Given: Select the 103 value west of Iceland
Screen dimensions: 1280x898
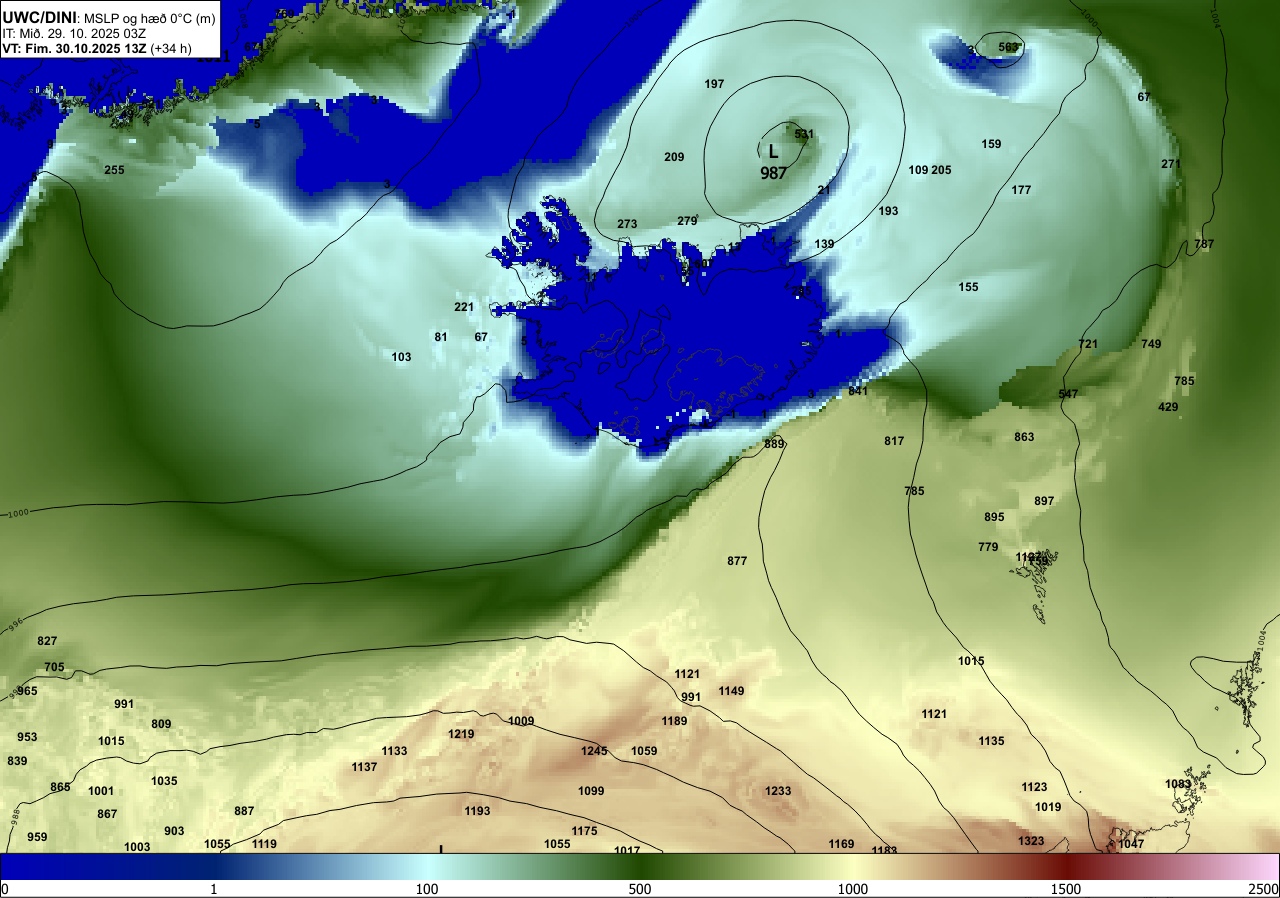Looking at the screenshot, I should (401, 357).
